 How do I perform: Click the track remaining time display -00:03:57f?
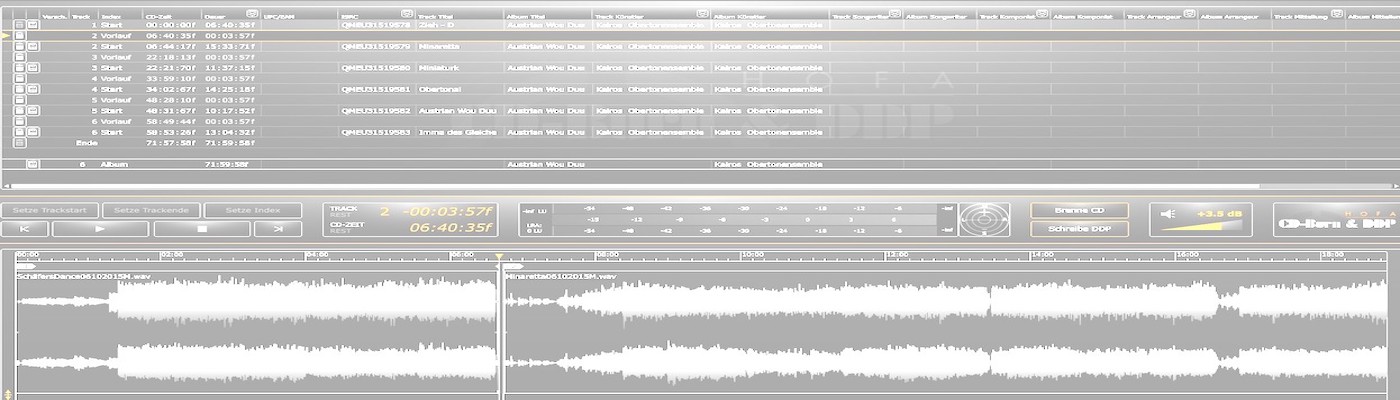pos(448,212)
